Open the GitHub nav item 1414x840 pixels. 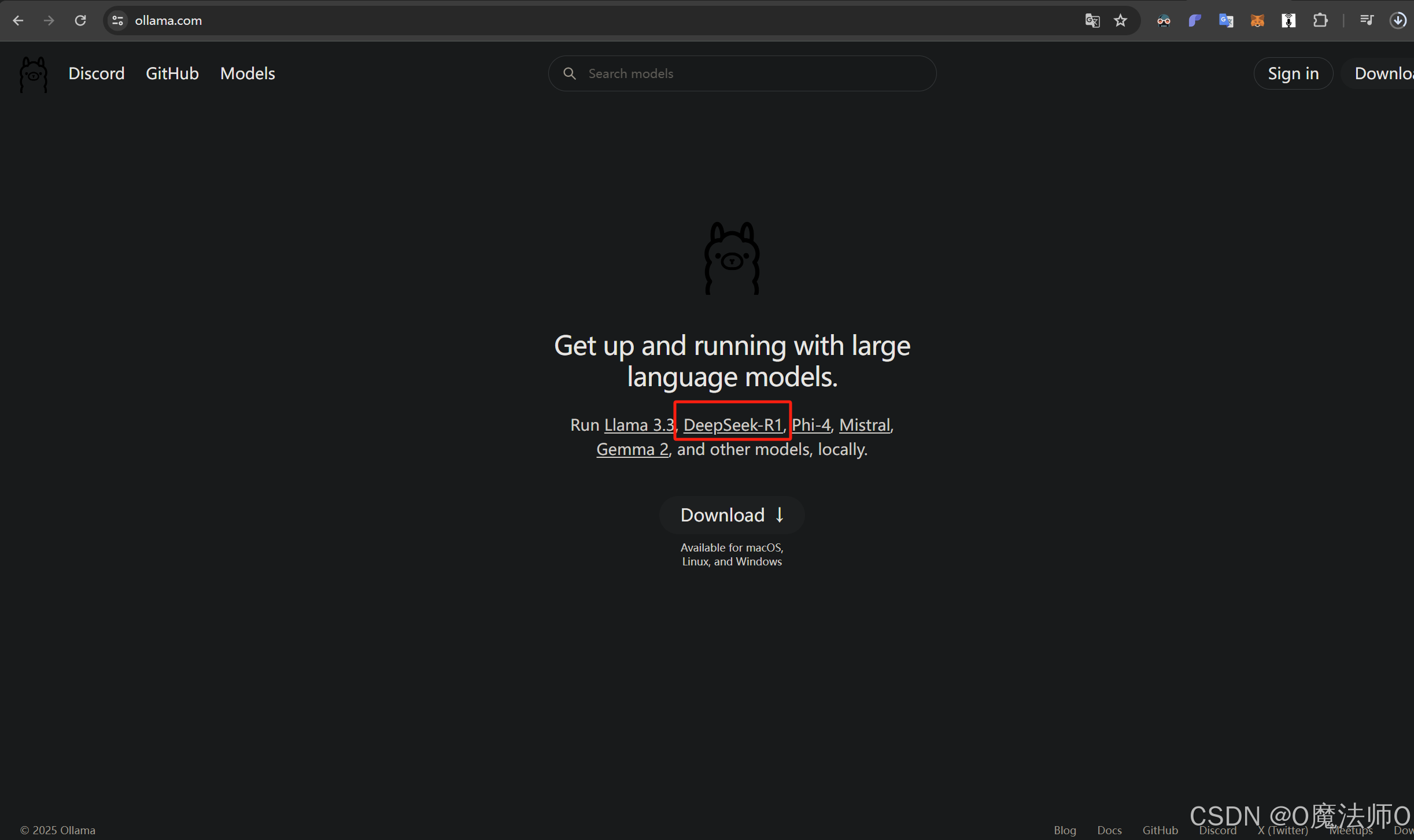pyautogui.click(x=172, y=73)
